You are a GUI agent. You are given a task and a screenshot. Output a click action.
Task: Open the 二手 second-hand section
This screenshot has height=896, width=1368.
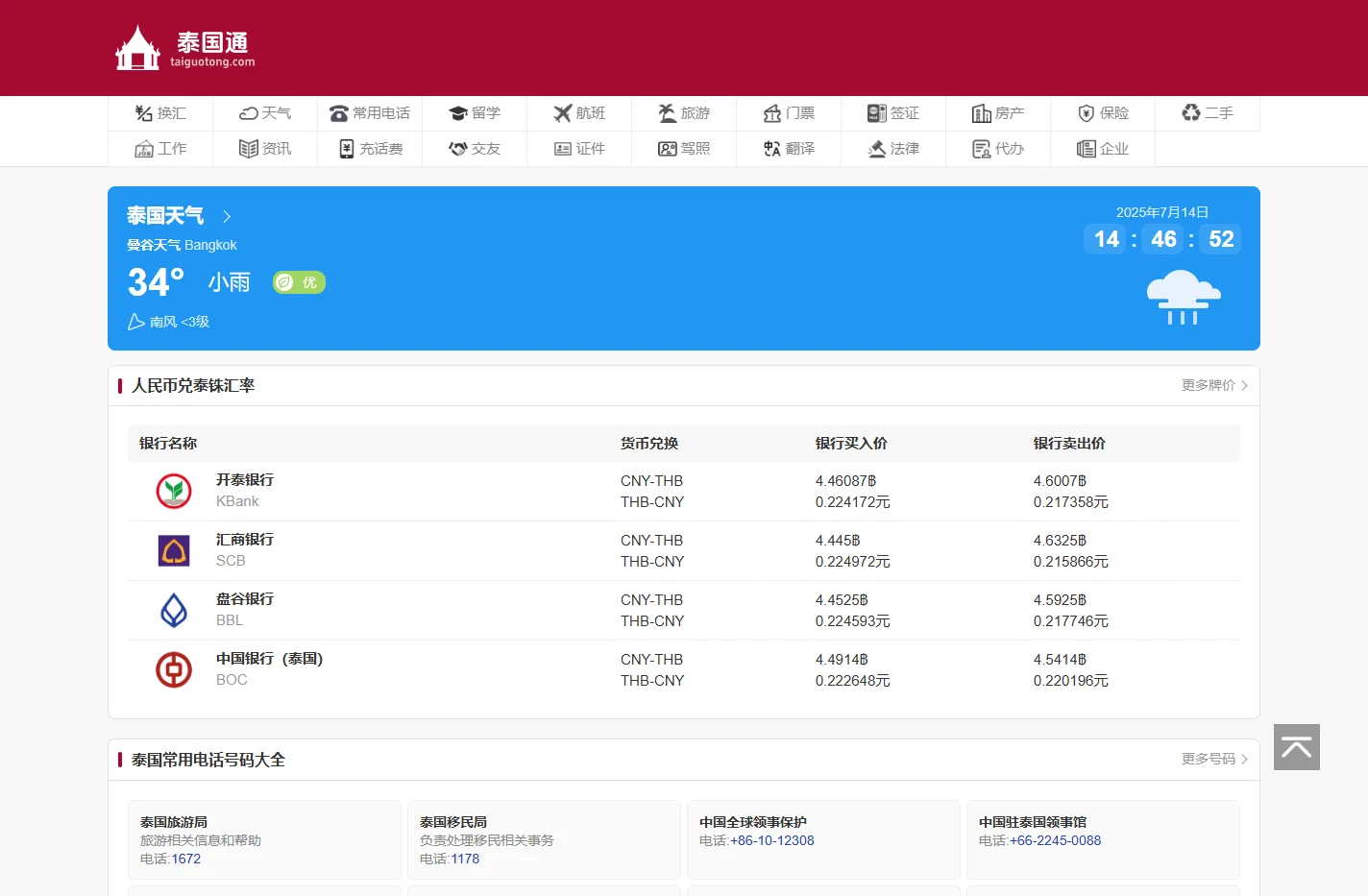coord(1208,113)
